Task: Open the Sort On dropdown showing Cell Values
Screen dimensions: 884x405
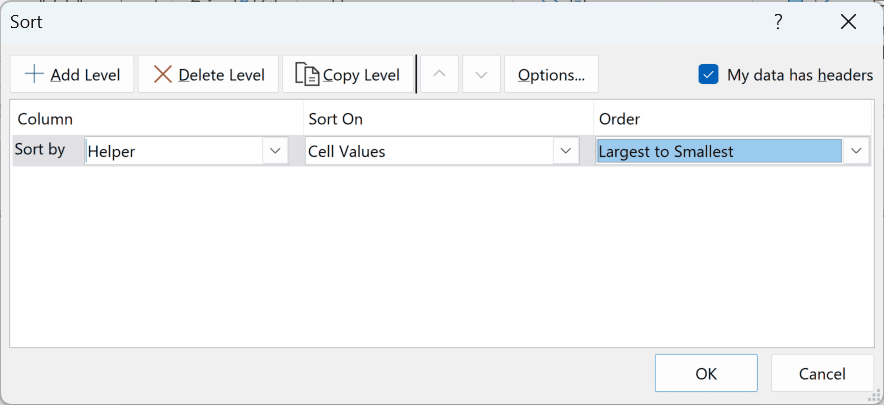Action: (x=566, y=151)
